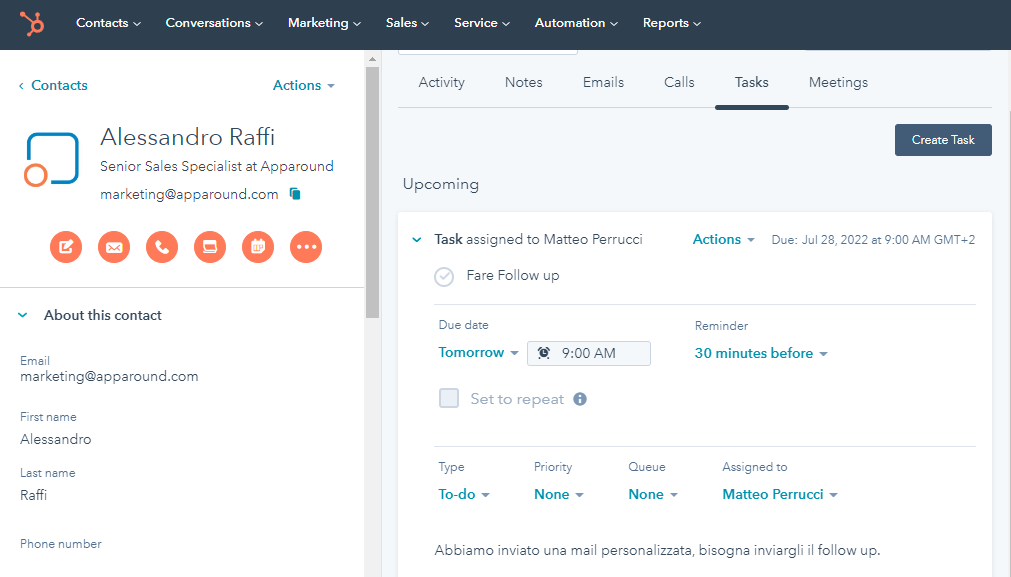Switch to the Emails tab
Screen dimensions: 1011x577
tap(603, 82)
